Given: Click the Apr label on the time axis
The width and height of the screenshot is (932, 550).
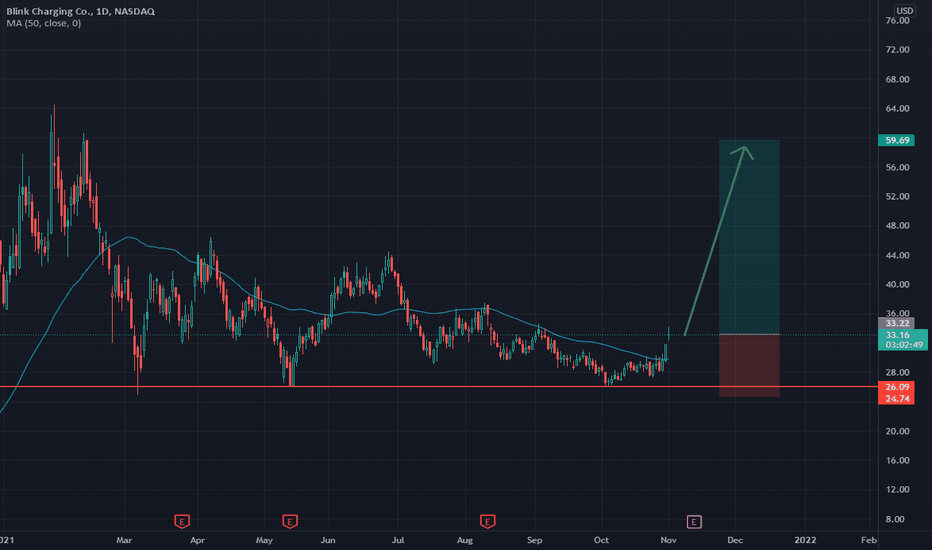Looking at the screenshot, I should point(197,540).
